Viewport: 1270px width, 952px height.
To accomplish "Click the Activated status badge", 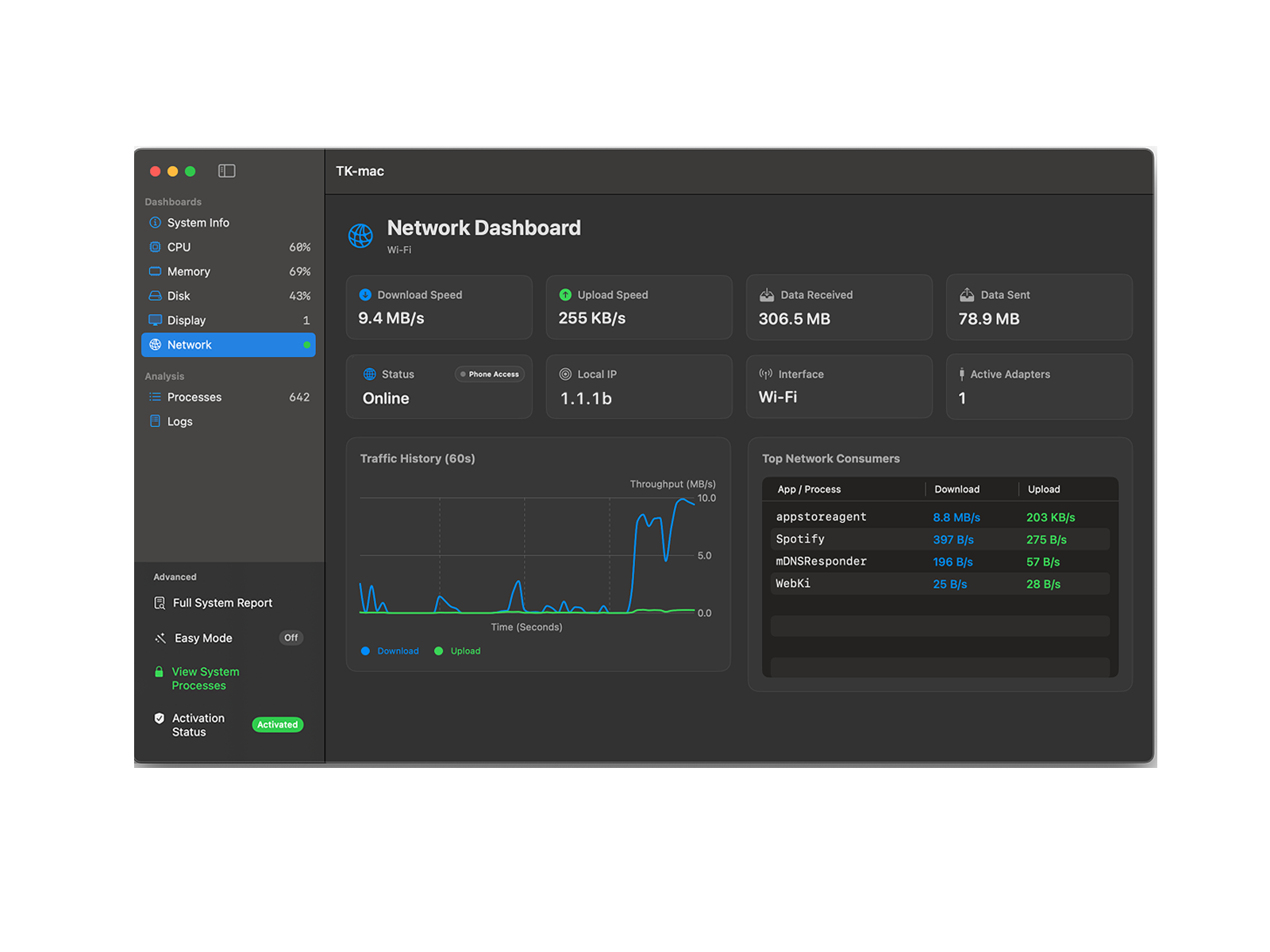I will pos(278,724).
